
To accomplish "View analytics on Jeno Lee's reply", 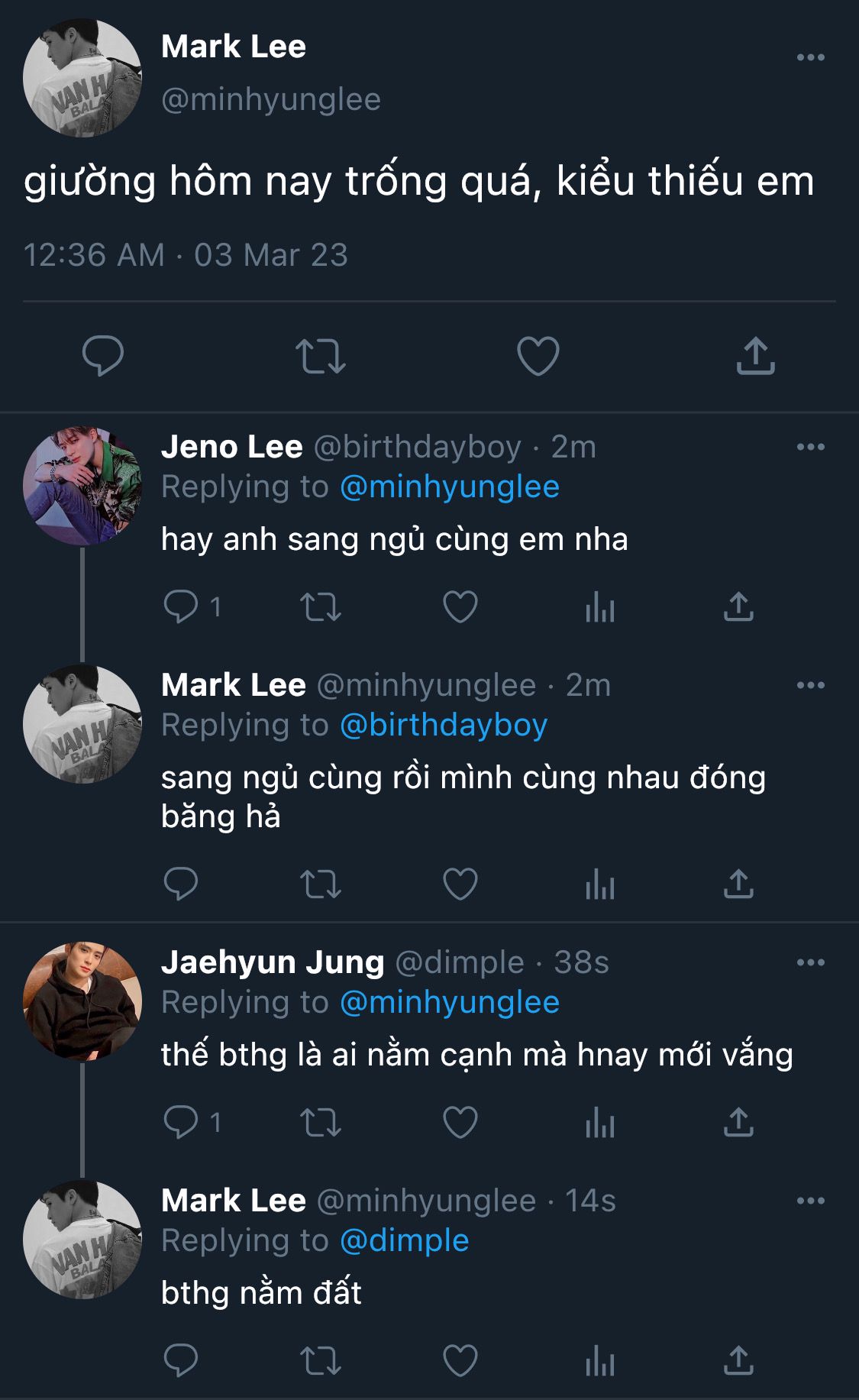I will pos(600,609).
